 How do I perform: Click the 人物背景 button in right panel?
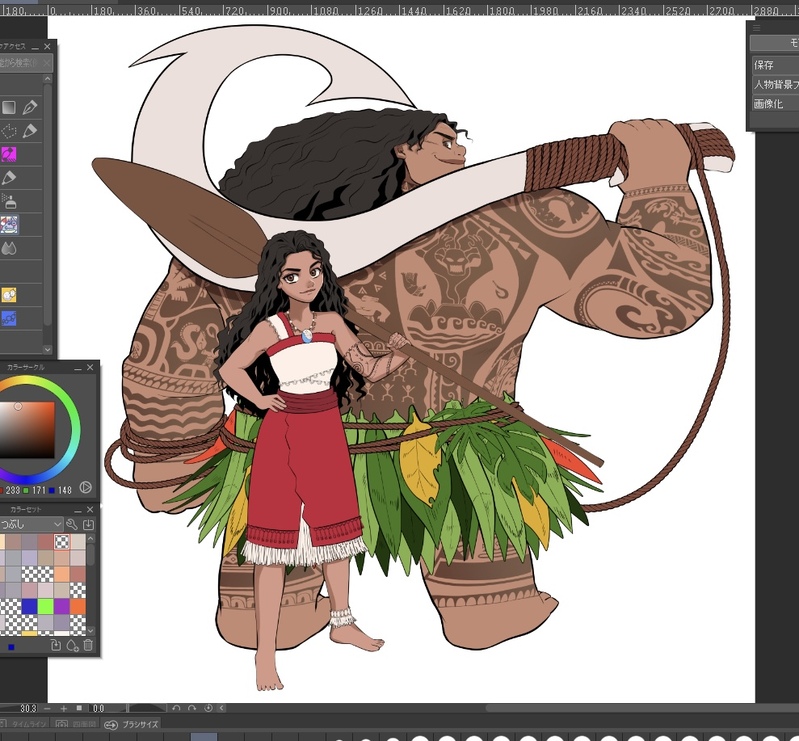(775, 84)
